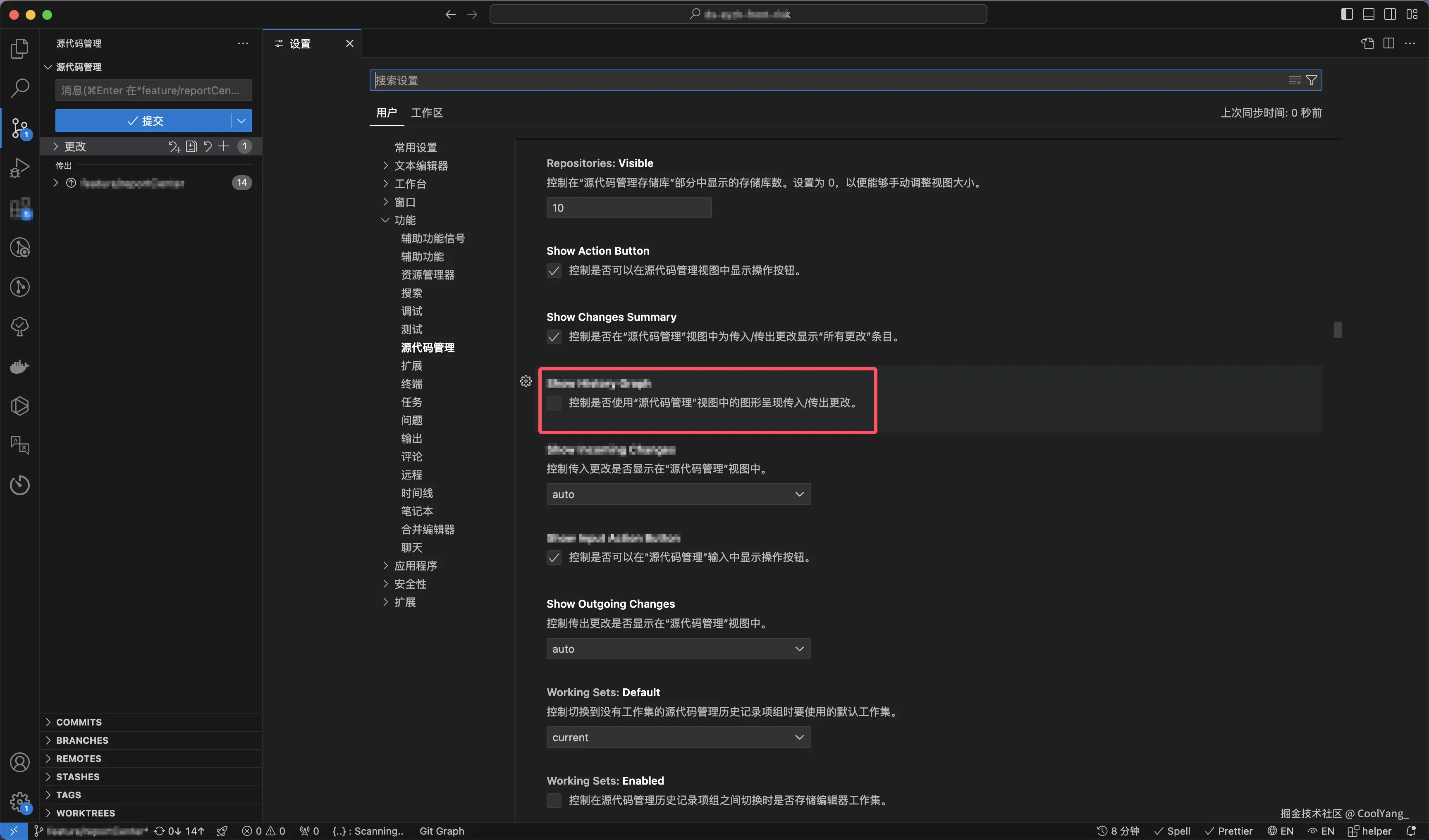Switch to the 工作区 settings tab

pos(426,113)
